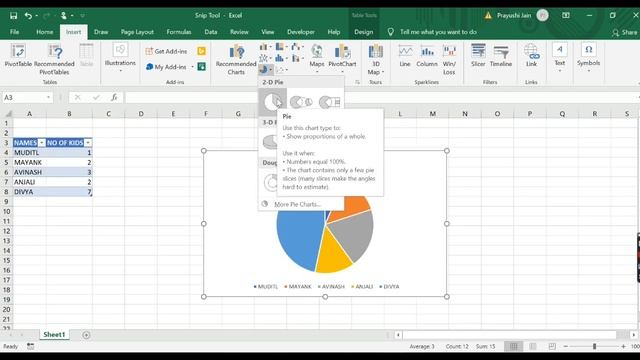The width and height of the screenshot is (640, 360).
Task: Choose the Pie of Pie chart option
Action: pyautogui.click(x=301, y=102)
